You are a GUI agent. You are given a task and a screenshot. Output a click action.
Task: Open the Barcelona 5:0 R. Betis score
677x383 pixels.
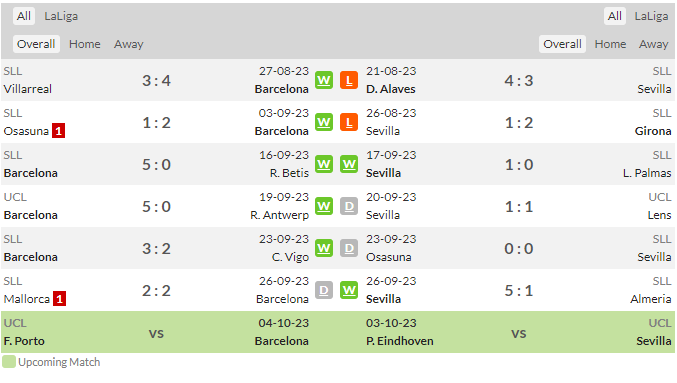pyautogui.click(x=157, y=165)
